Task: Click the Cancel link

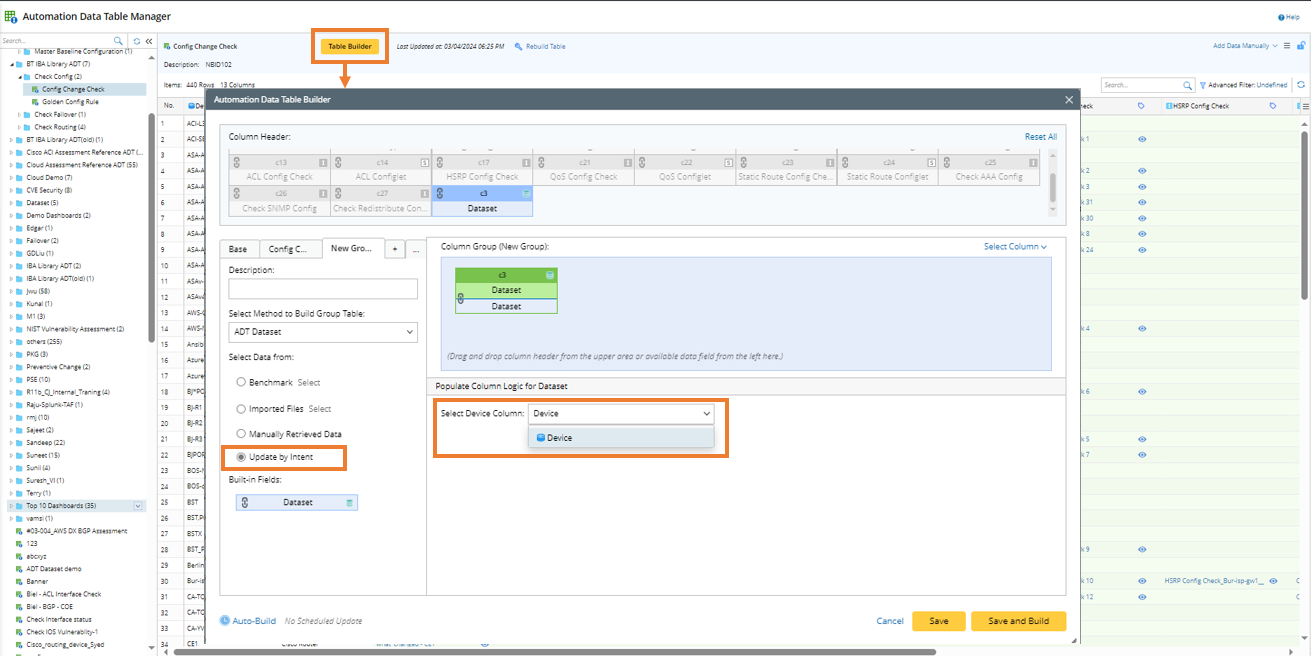Action: pyautogui.click(x=890, y=621)
